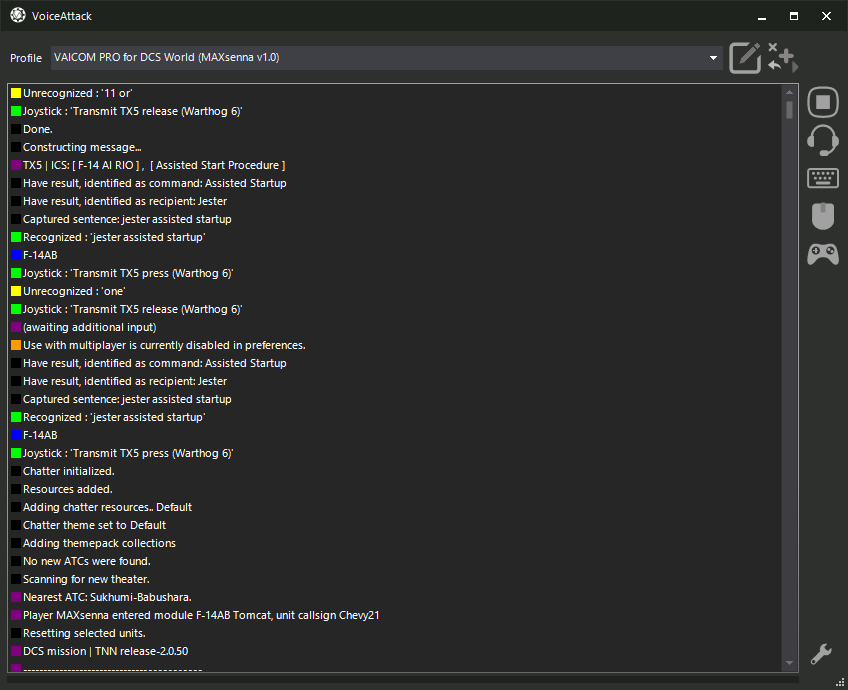Click the window resize grip dots
The height and width of the screenshot is (690, 848).
[840, 682]
